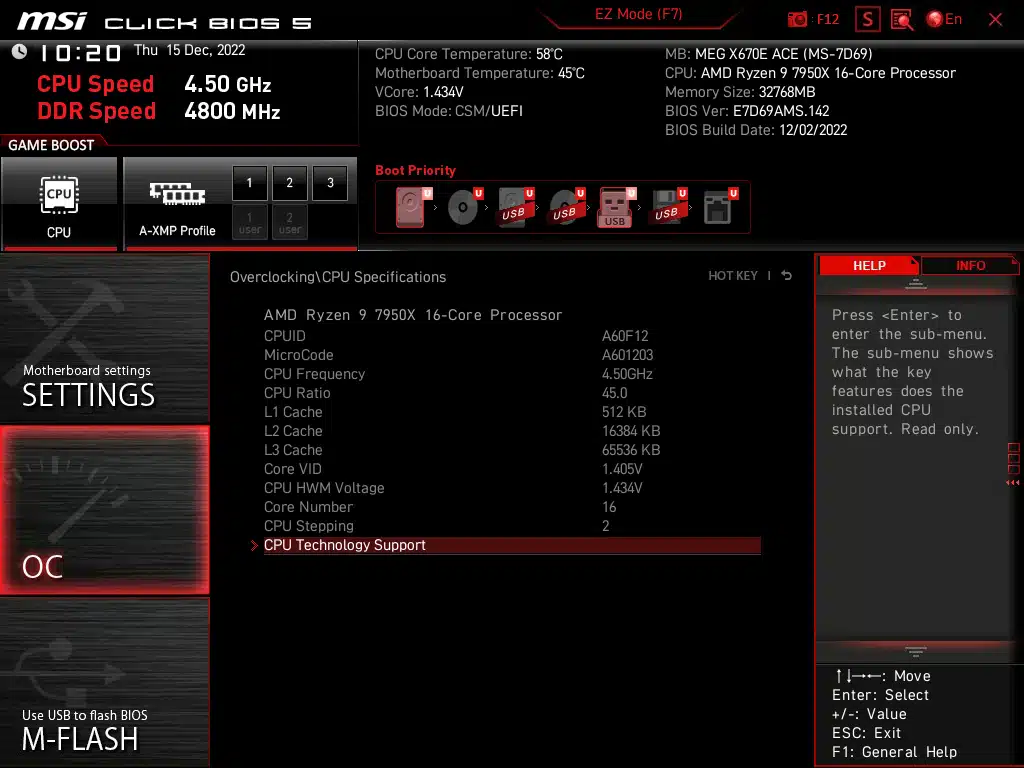Click the date Thu 15 Dec, 2022
The height and width of the screenshot is (768, 1024).
[x=189, y=50]
